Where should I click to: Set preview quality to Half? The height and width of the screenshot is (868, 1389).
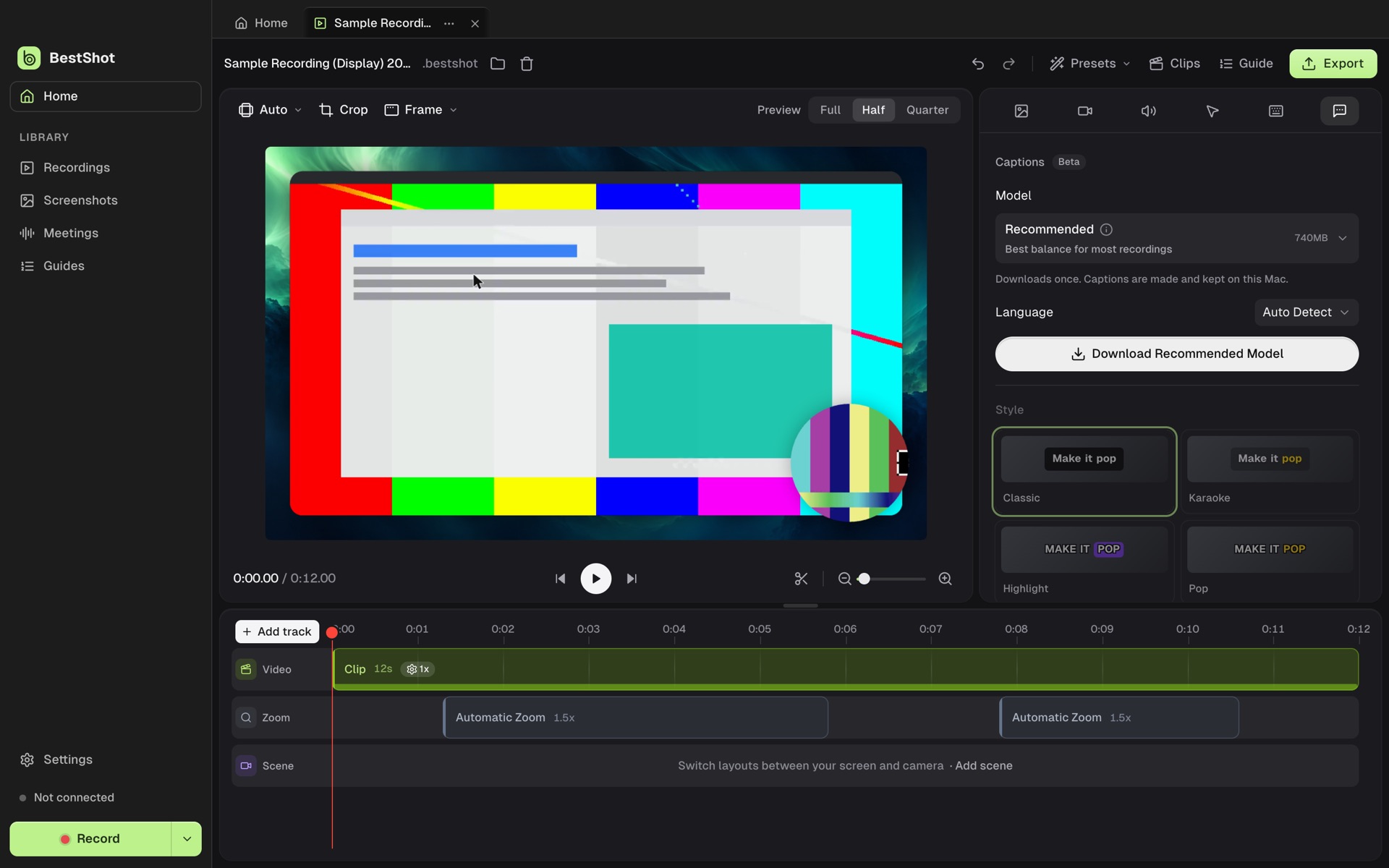pos(873,110)
